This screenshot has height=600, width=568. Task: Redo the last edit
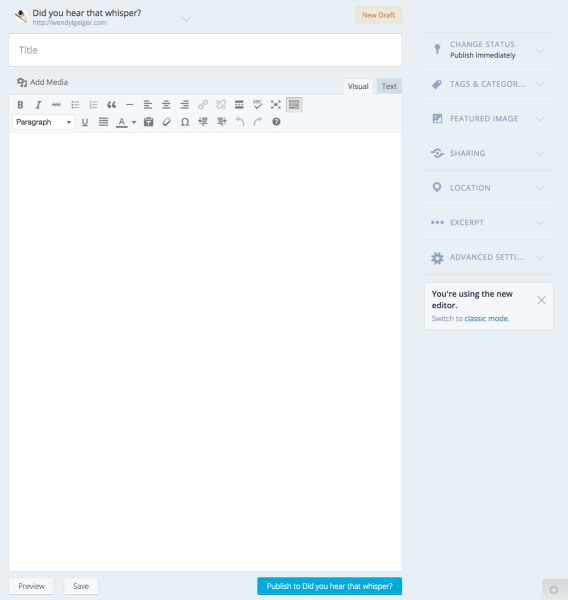pos(258,122)
